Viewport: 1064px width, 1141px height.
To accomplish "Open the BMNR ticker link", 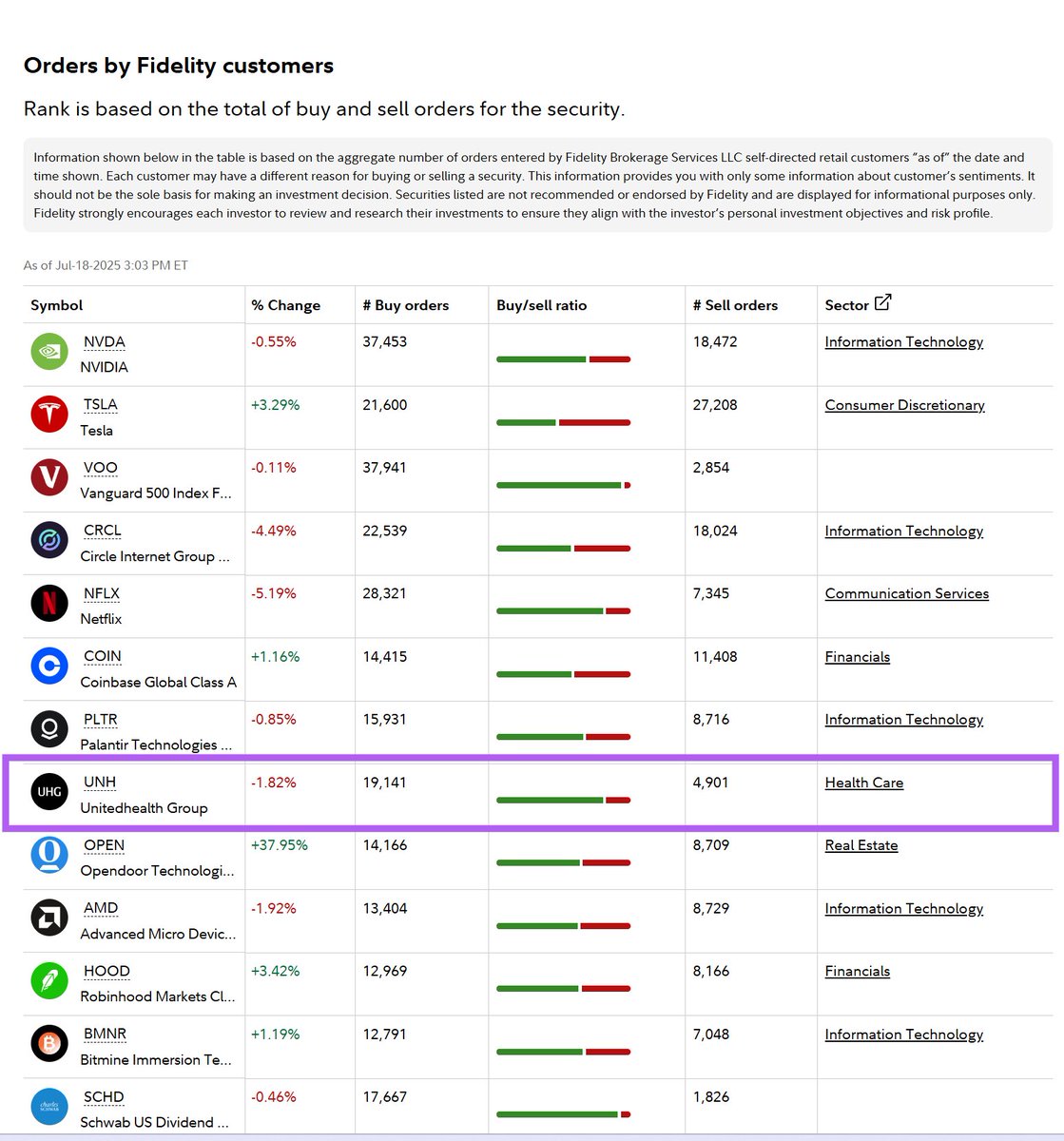I will pyautogui.click(x=105, y=1034).
